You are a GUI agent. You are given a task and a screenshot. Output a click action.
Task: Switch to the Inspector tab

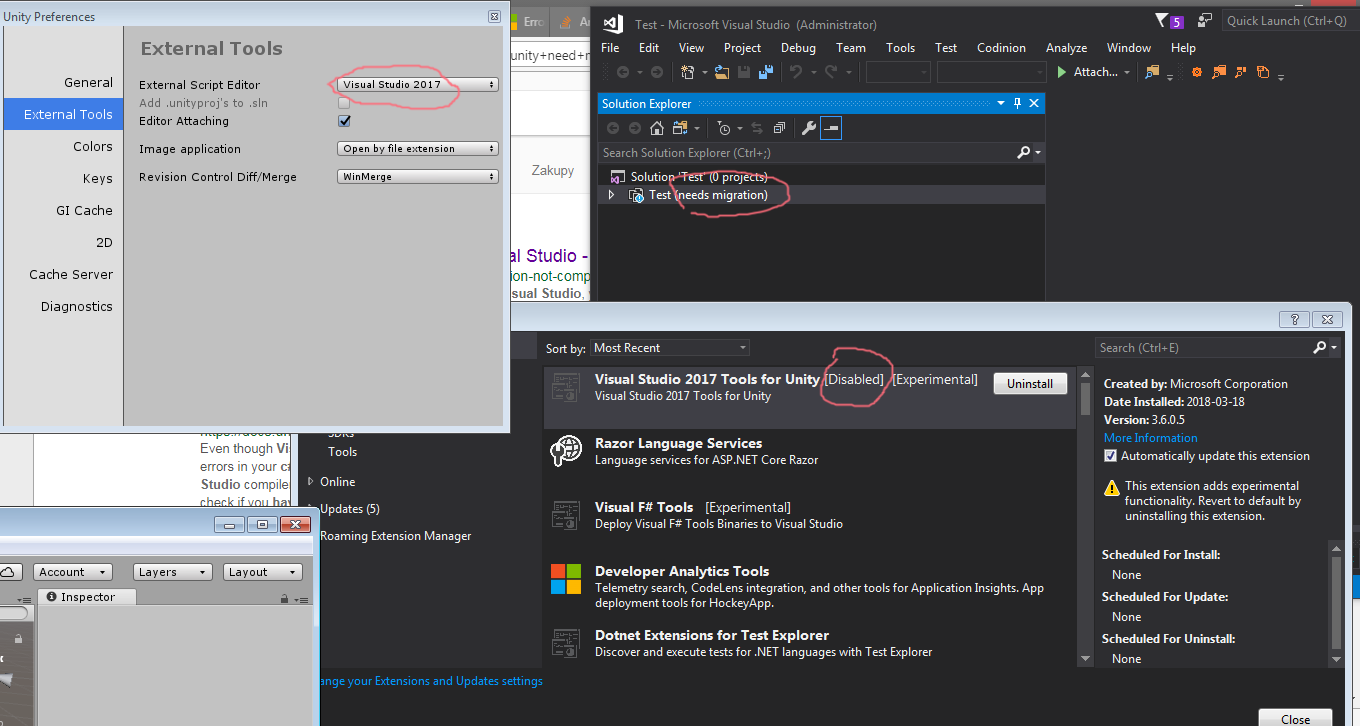[x=88, y=597]
